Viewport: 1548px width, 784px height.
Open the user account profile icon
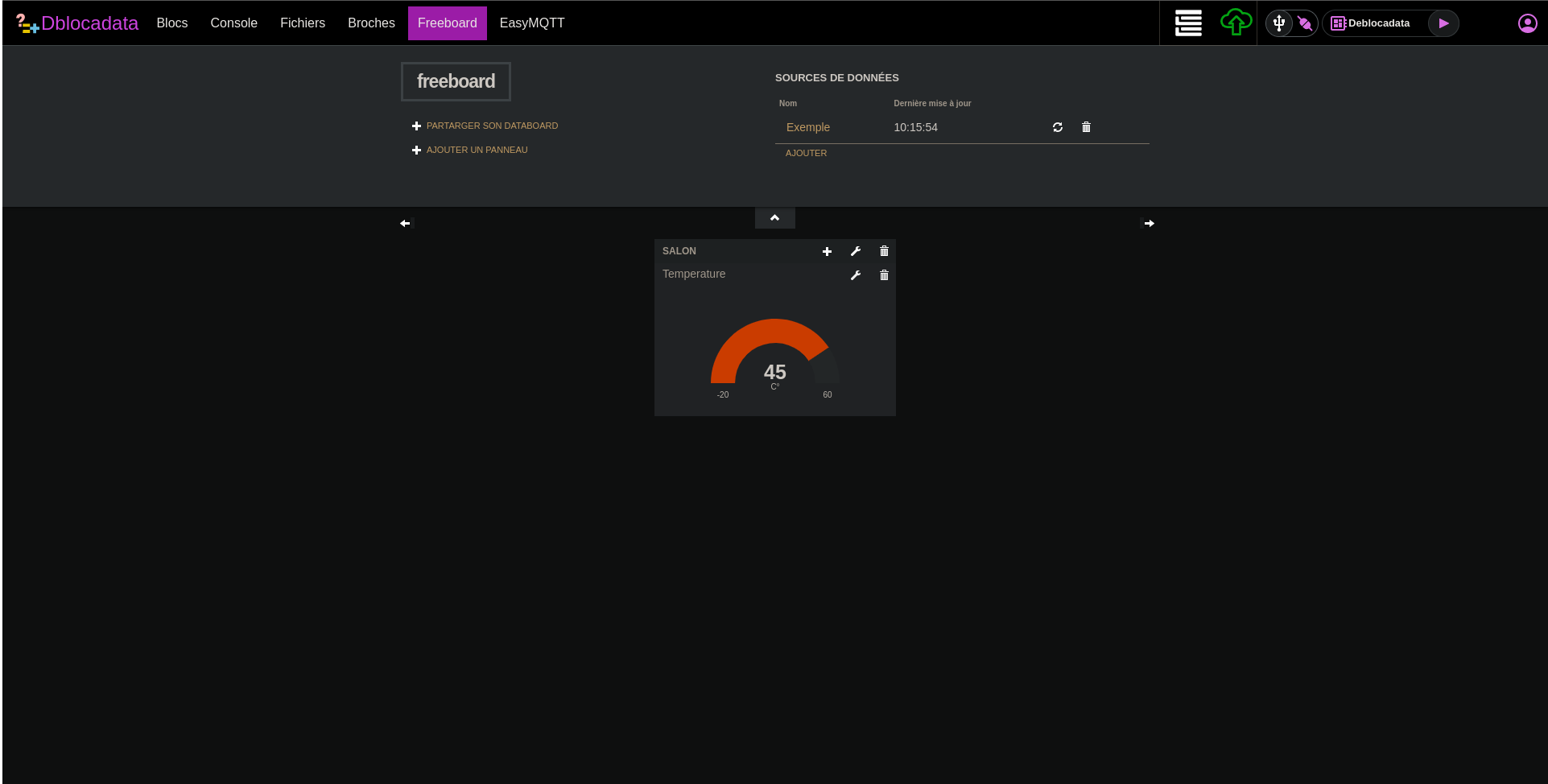pos(1527,23)
